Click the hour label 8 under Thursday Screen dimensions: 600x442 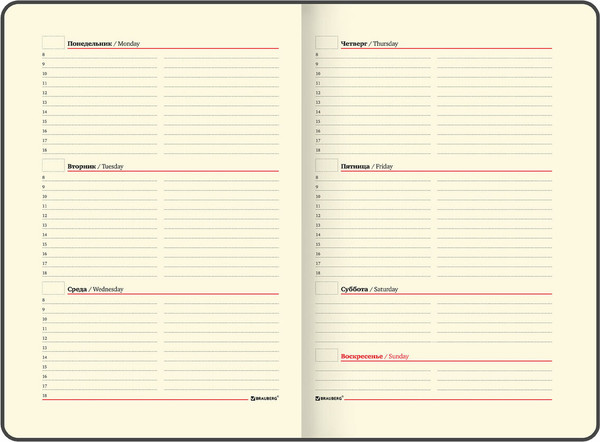point(317,55)
